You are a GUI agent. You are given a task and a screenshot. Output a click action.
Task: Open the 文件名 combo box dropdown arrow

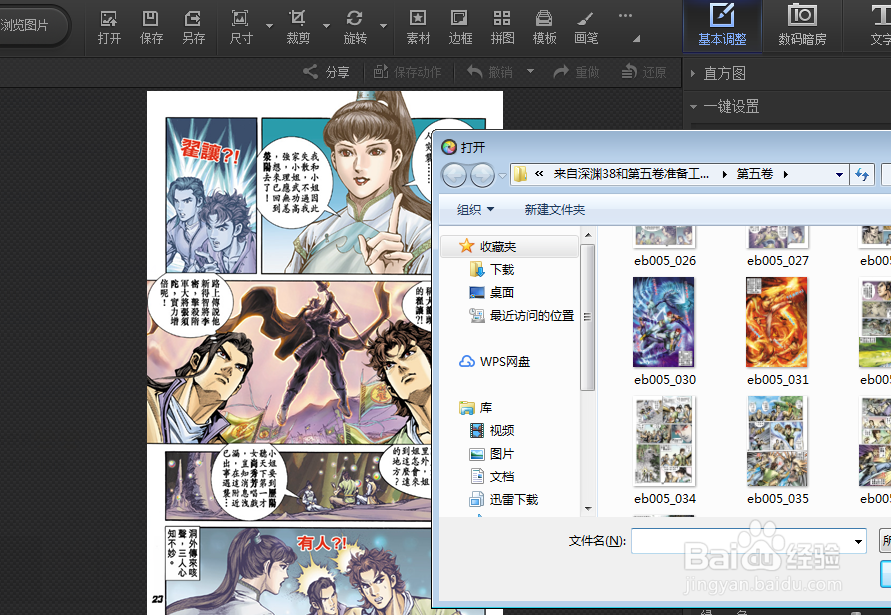pos(858,541)
